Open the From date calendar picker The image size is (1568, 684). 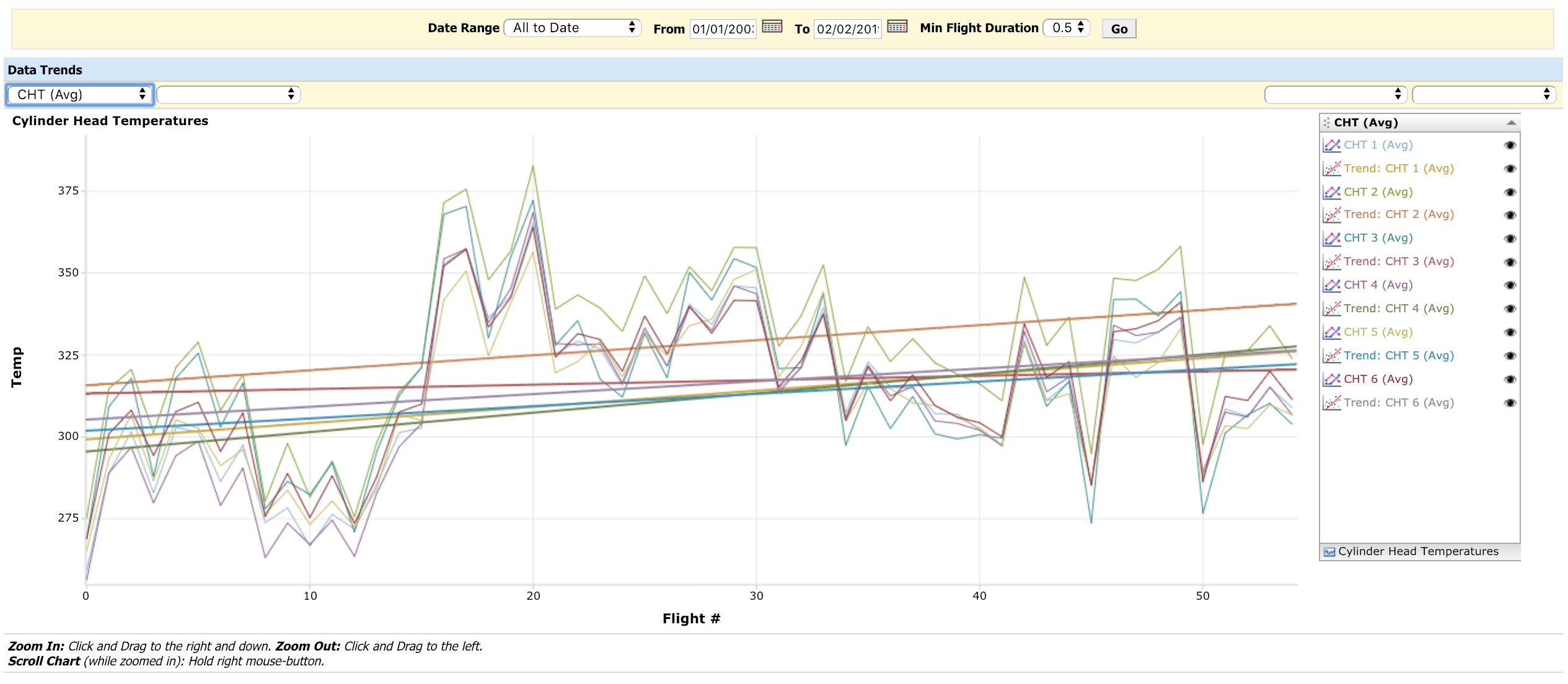[x=772, y=27]
